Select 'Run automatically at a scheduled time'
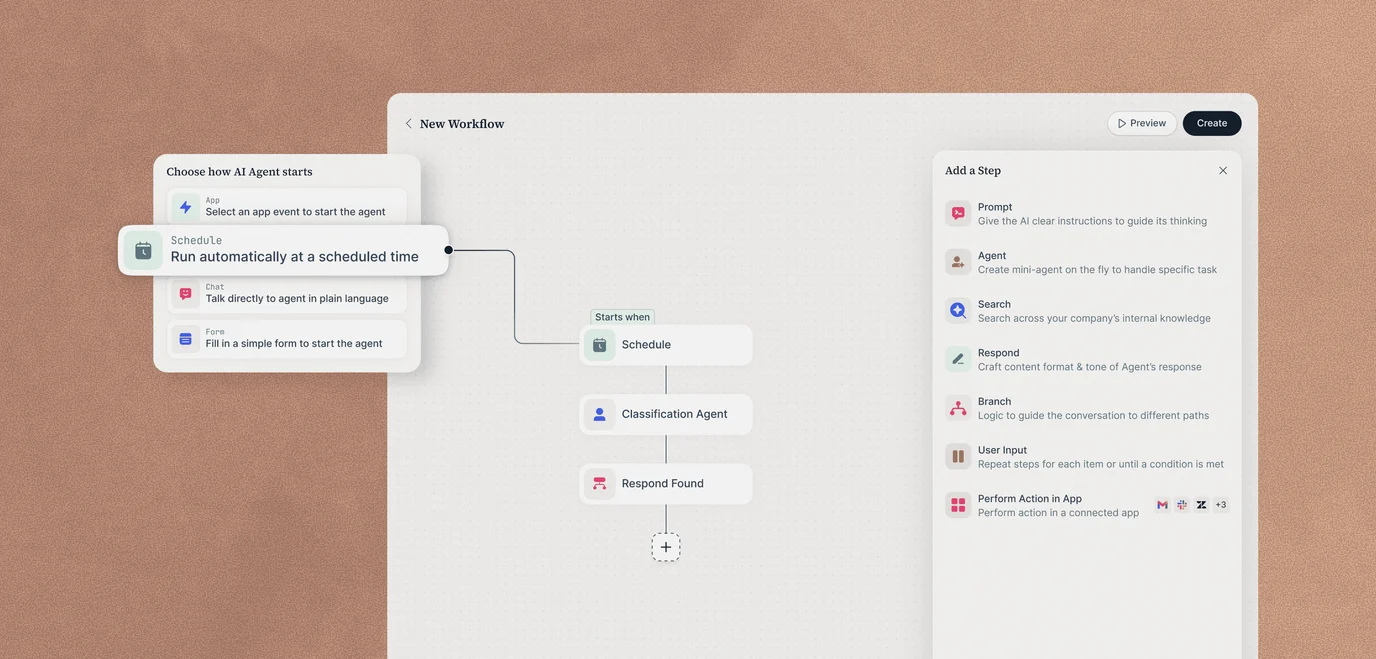 point(295,257)
